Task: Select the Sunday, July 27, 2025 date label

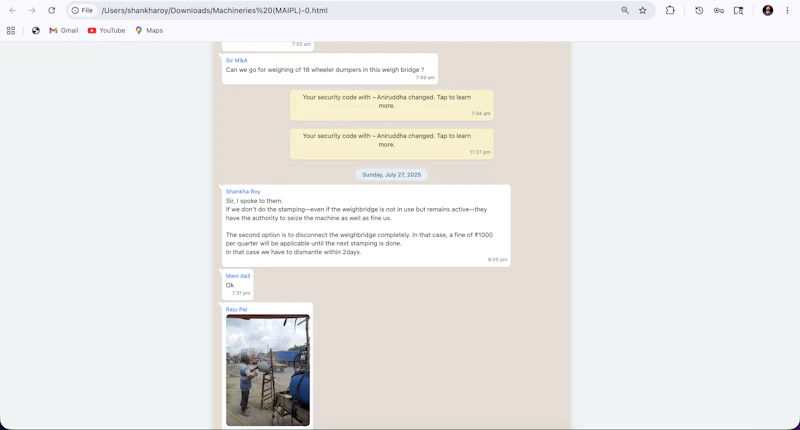Action: pos(391,174)
